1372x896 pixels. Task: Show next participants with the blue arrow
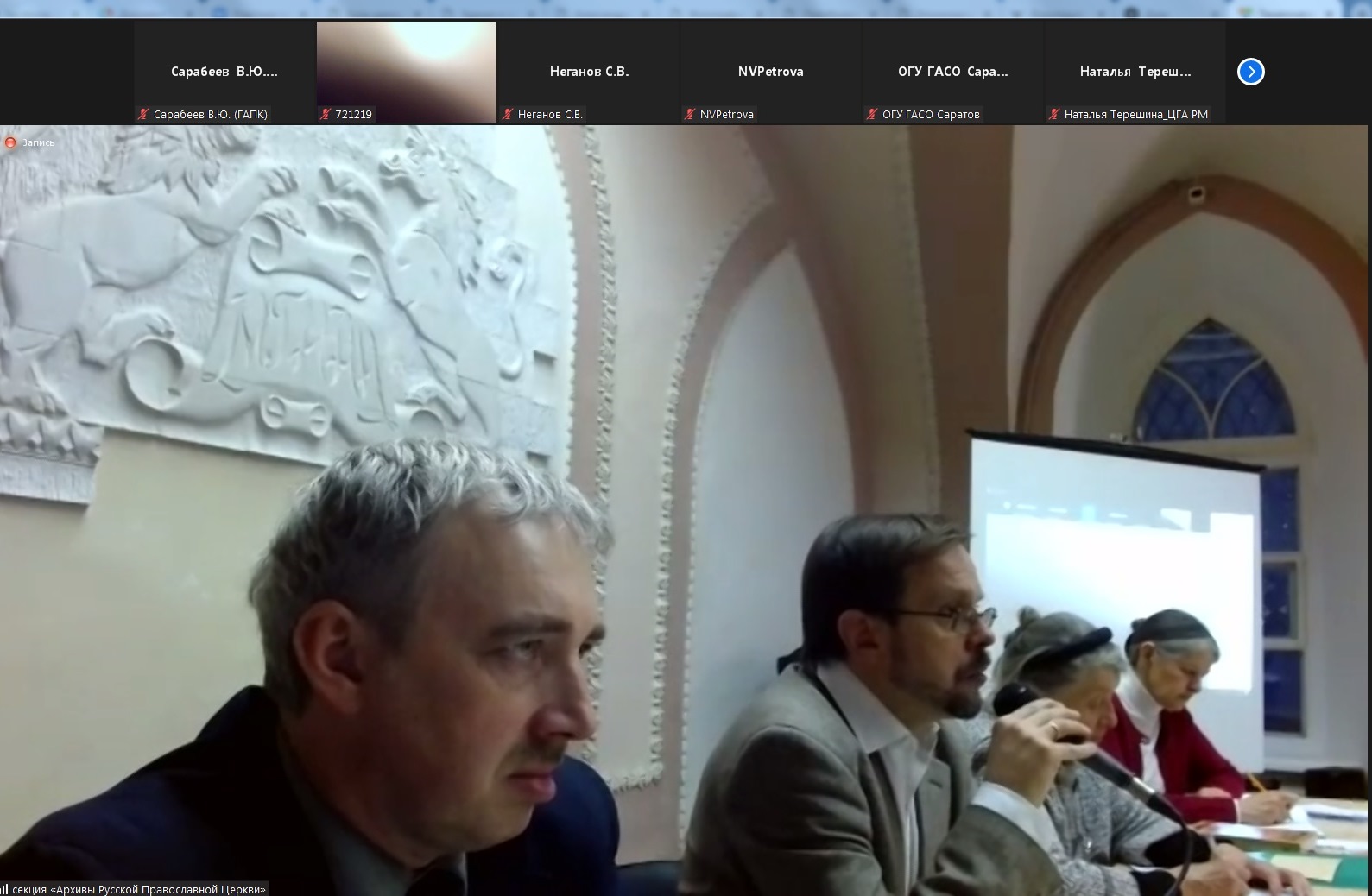pyautogui.click(x=1250, y=72)
